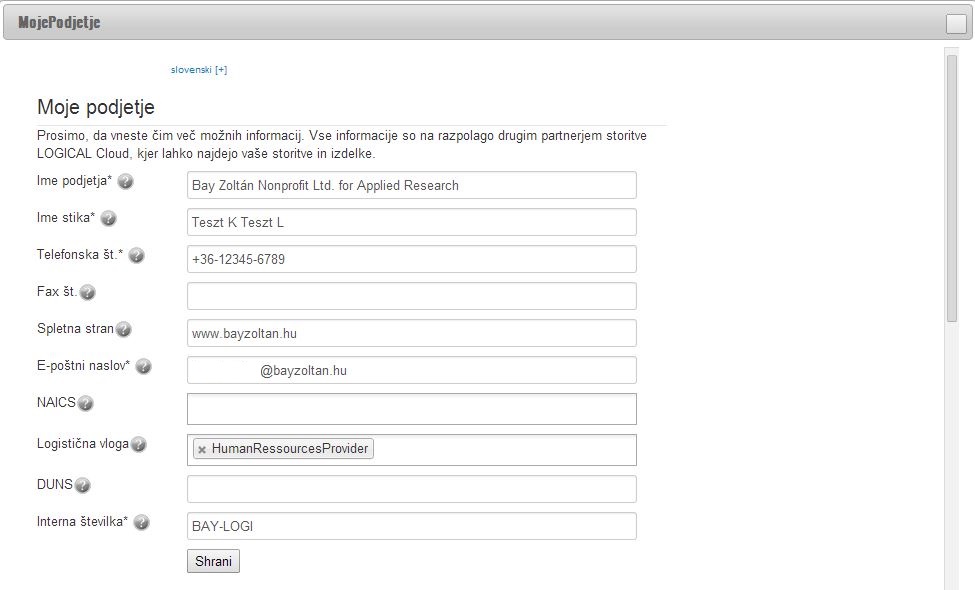Remove the HumanRessourcesProvider tag

(x=201, y=449)
